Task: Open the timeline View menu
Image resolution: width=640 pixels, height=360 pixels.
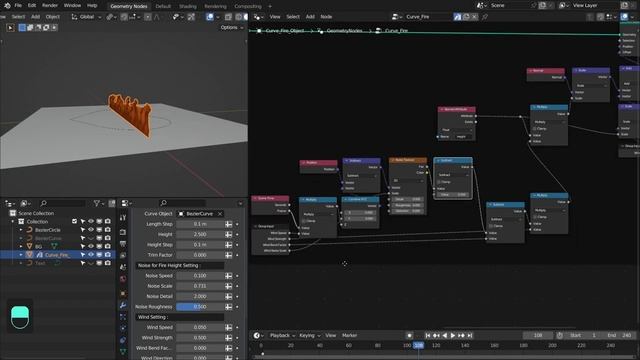Action: (331, 336)
